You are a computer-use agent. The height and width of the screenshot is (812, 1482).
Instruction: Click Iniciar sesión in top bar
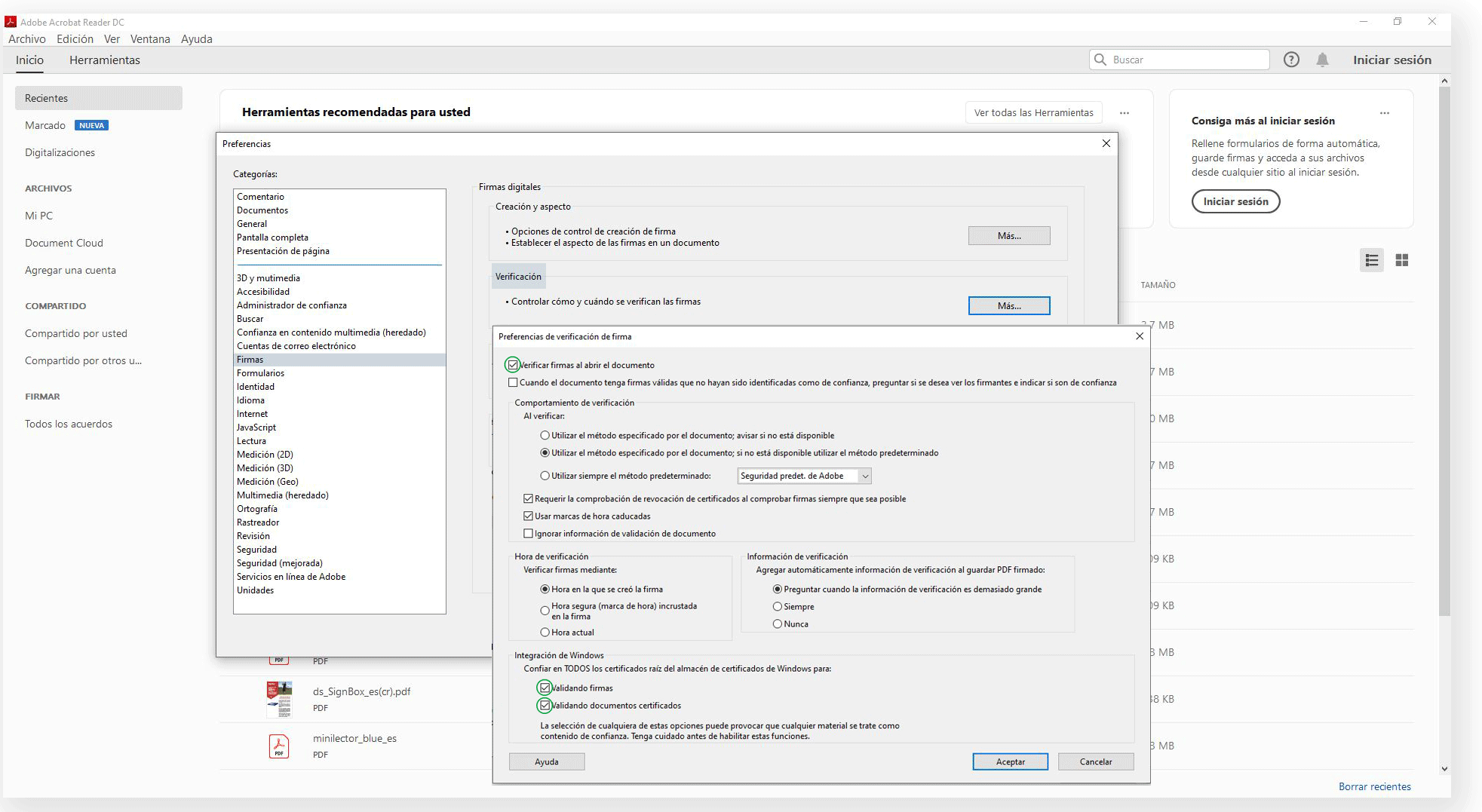point(1391,60)
